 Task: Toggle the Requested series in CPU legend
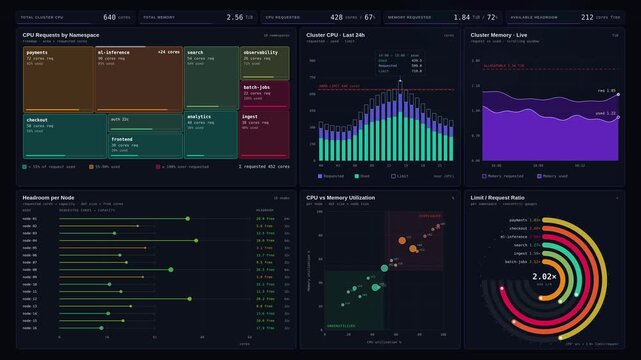[331, 176]
